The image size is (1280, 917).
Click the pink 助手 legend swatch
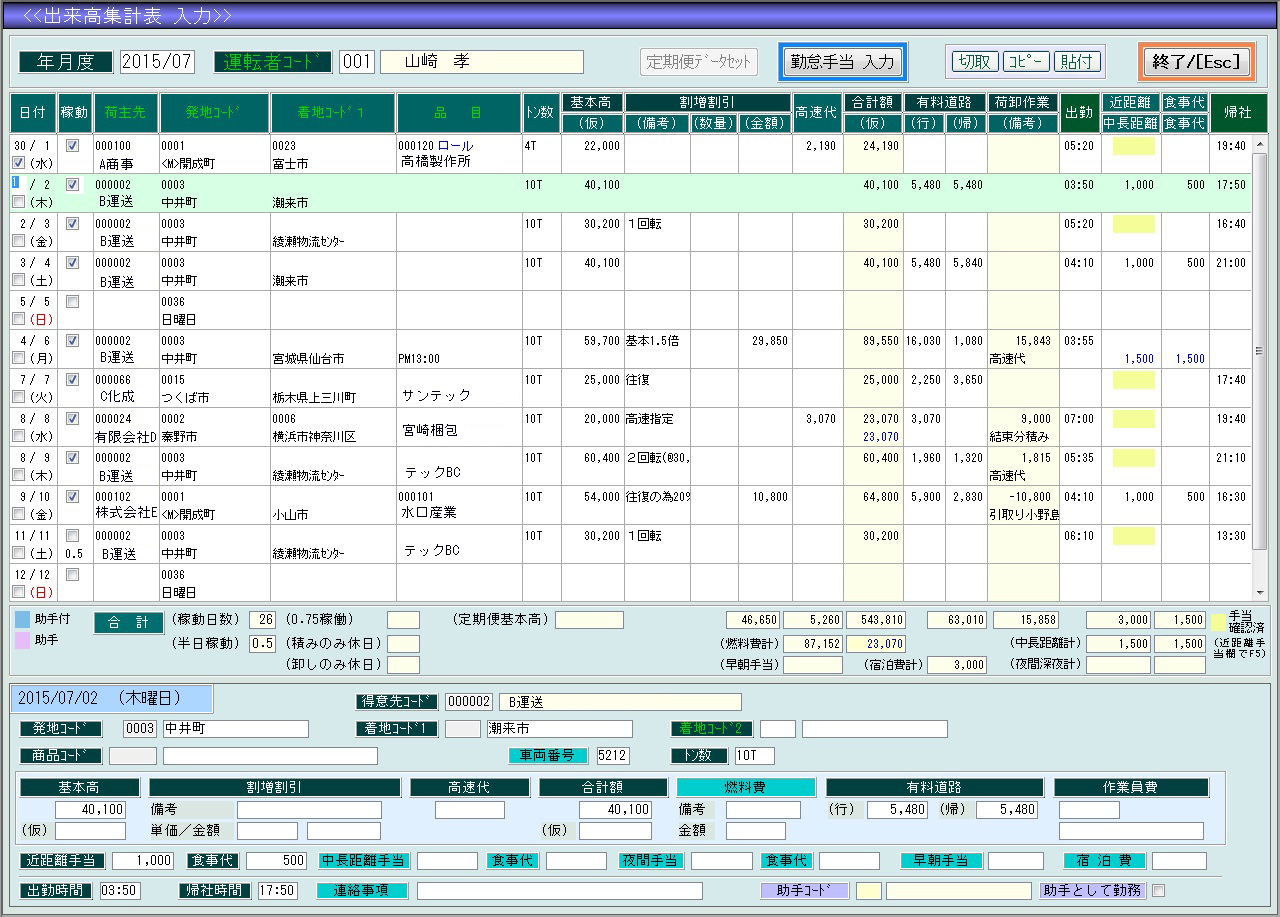point(22,639)
